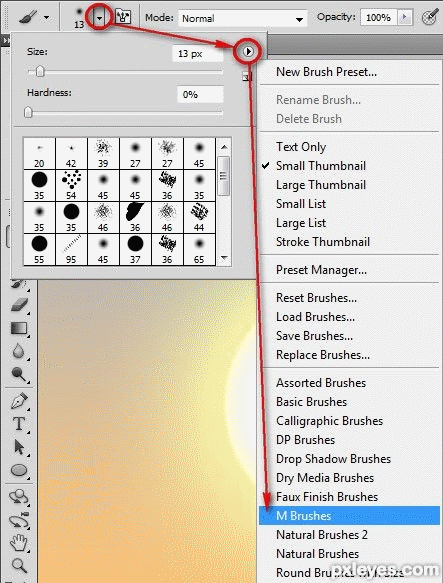Select the Blur tool droplet icon

coord(19,351)
